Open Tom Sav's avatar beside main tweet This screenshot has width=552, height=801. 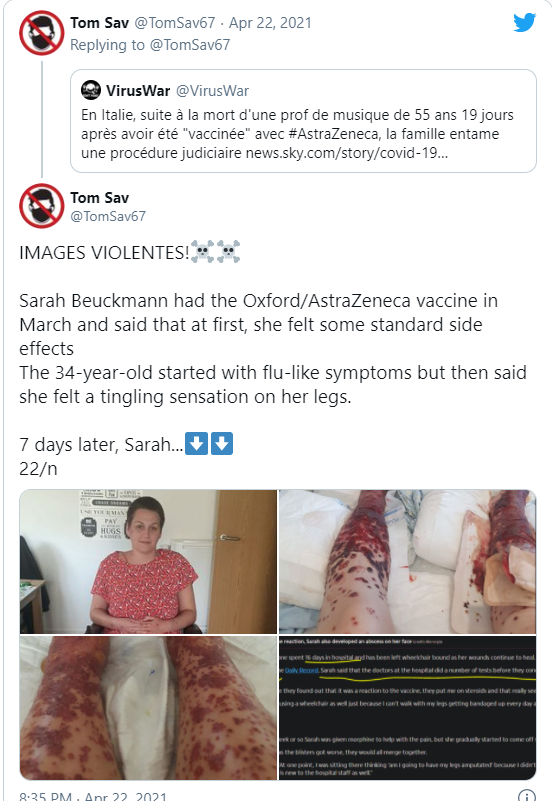42,206
